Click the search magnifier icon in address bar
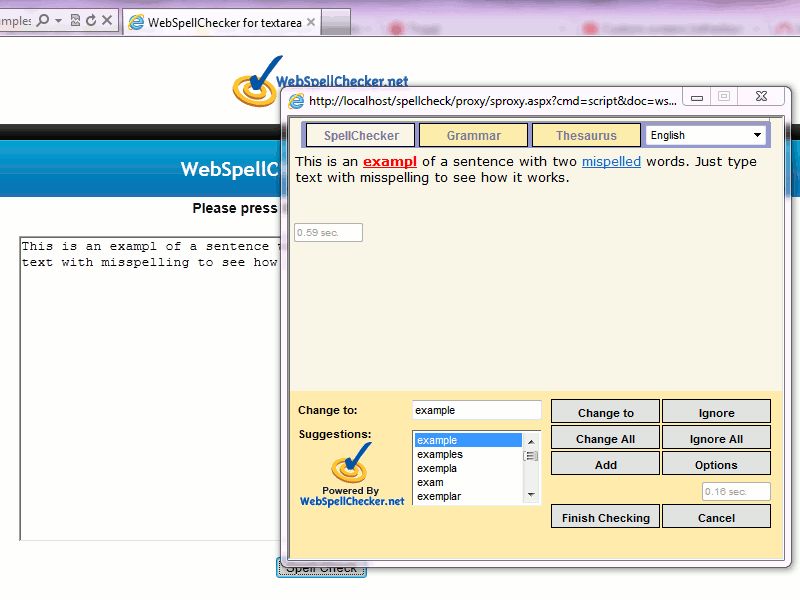 coord(43,20)
